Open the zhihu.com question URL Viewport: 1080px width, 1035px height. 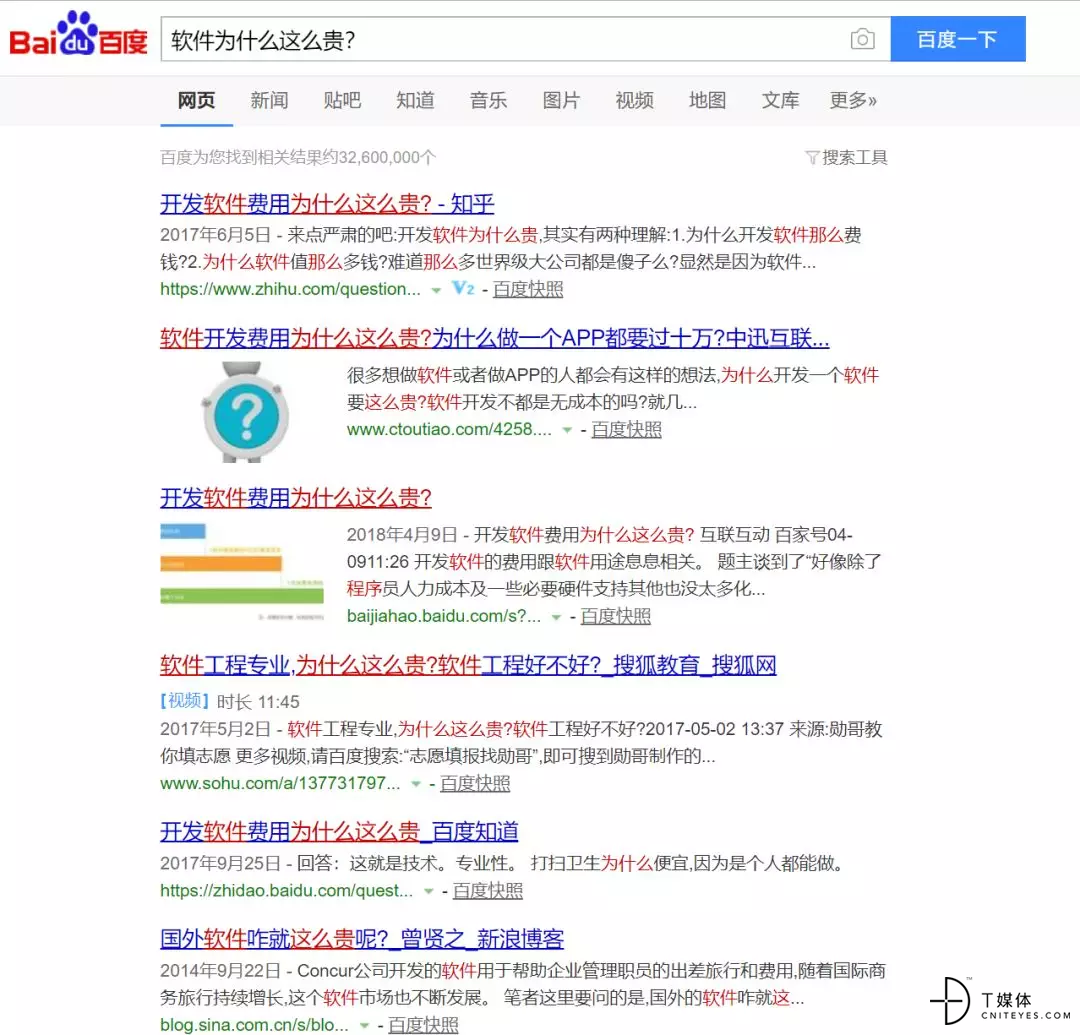(x=290, y=289)
